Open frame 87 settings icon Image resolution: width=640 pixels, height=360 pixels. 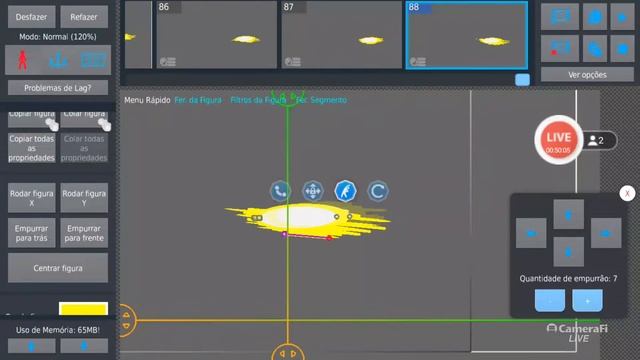293,62
